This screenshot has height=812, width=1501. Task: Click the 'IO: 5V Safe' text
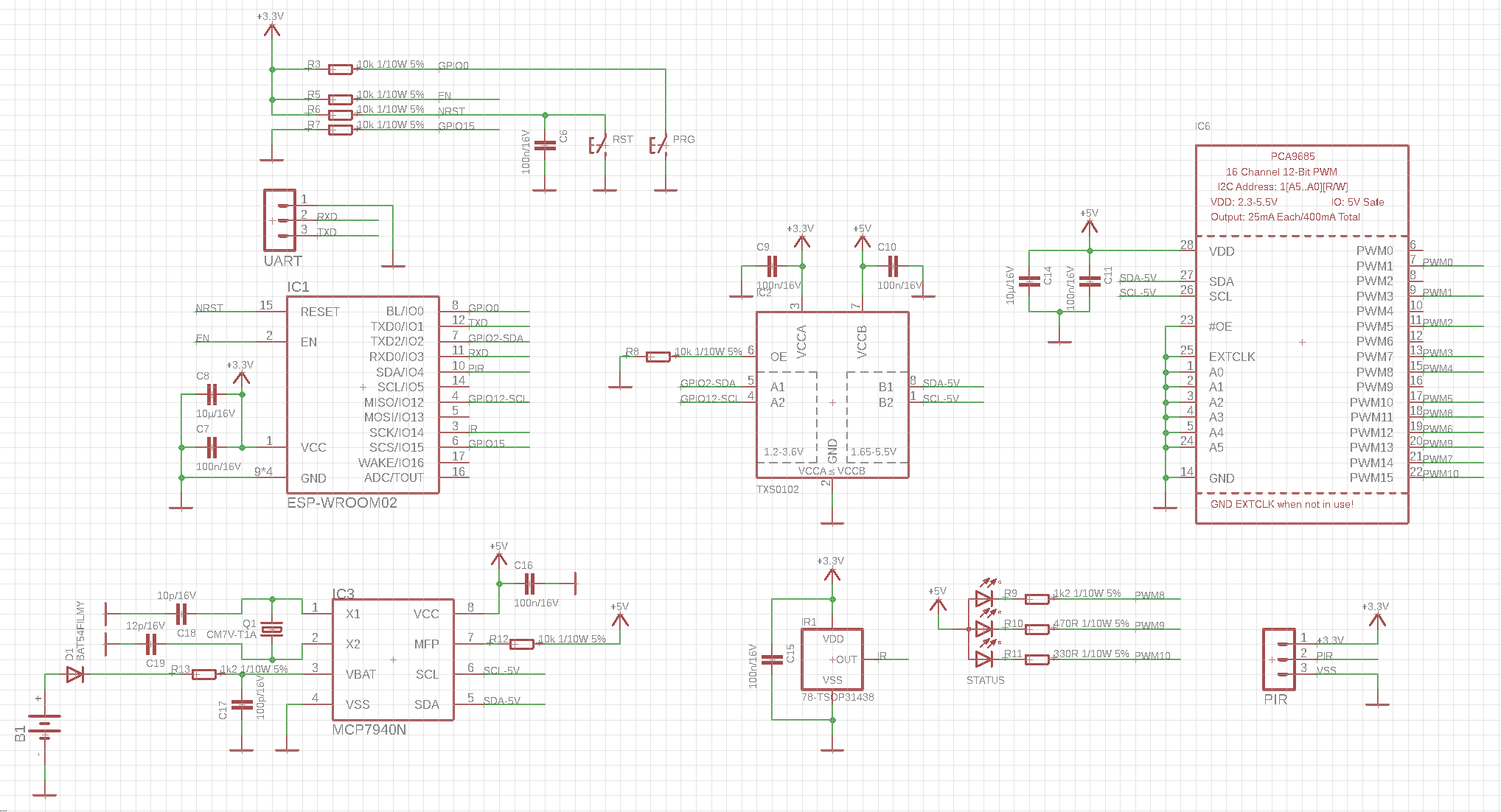point(1357,202)
